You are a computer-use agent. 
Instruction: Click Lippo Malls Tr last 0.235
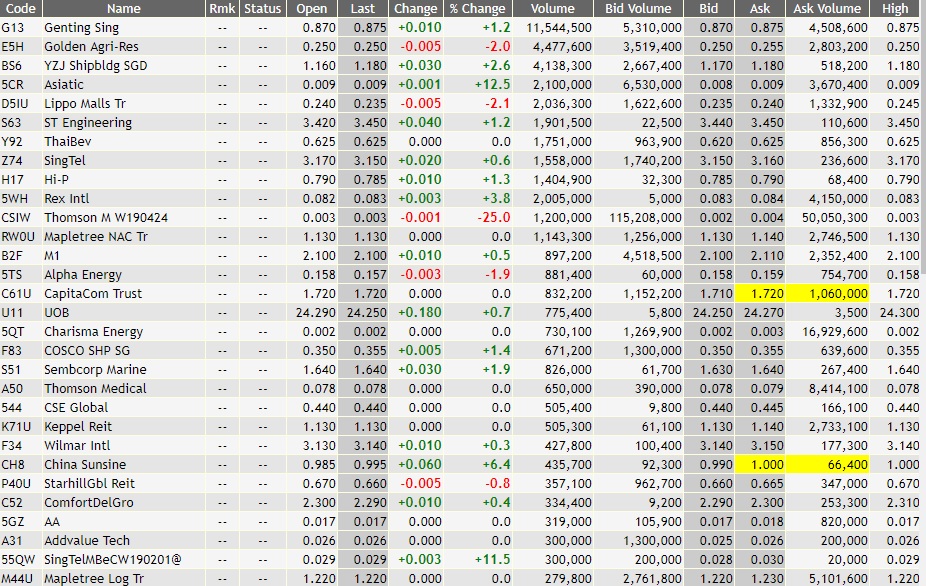click(x=370, y=103)
